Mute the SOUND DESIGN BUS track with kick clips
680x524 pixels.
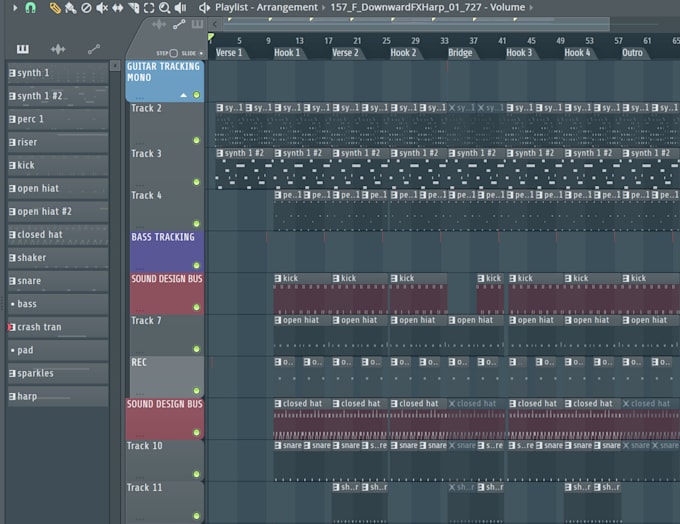196,307
